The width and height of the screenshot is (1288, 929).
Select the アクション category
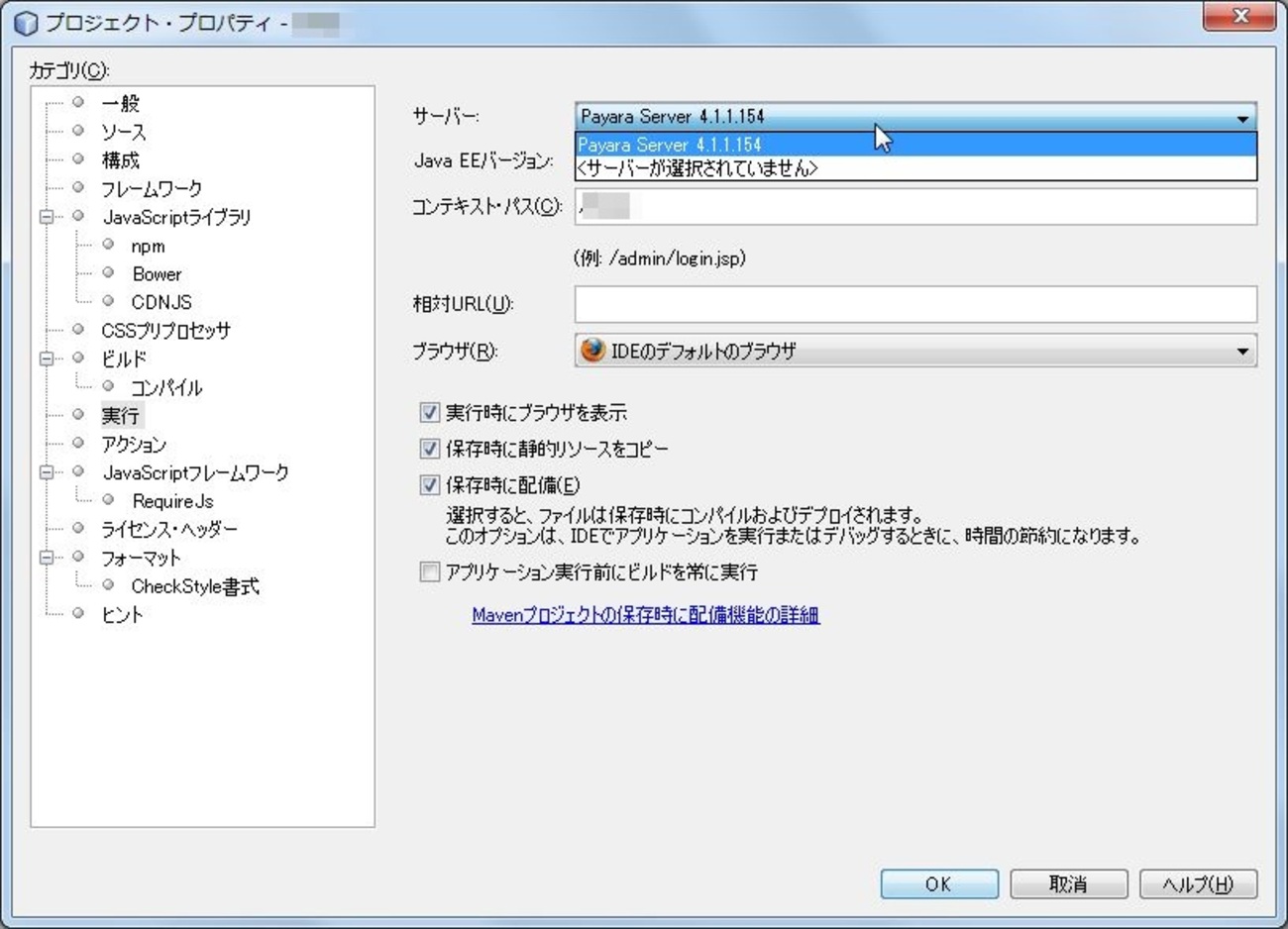[x=133, y=444]
